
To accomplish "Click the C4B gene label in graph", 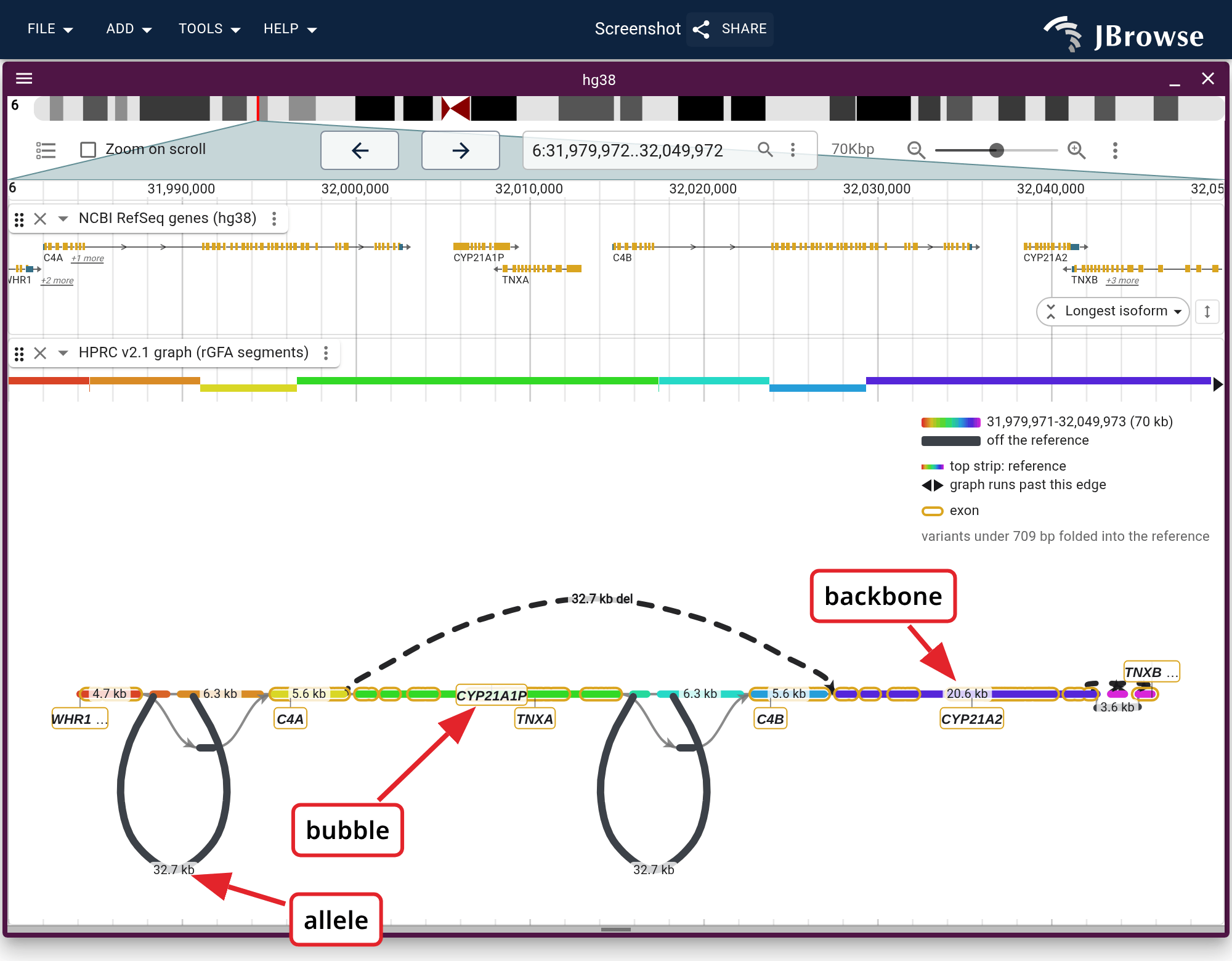I will point(770,719).
